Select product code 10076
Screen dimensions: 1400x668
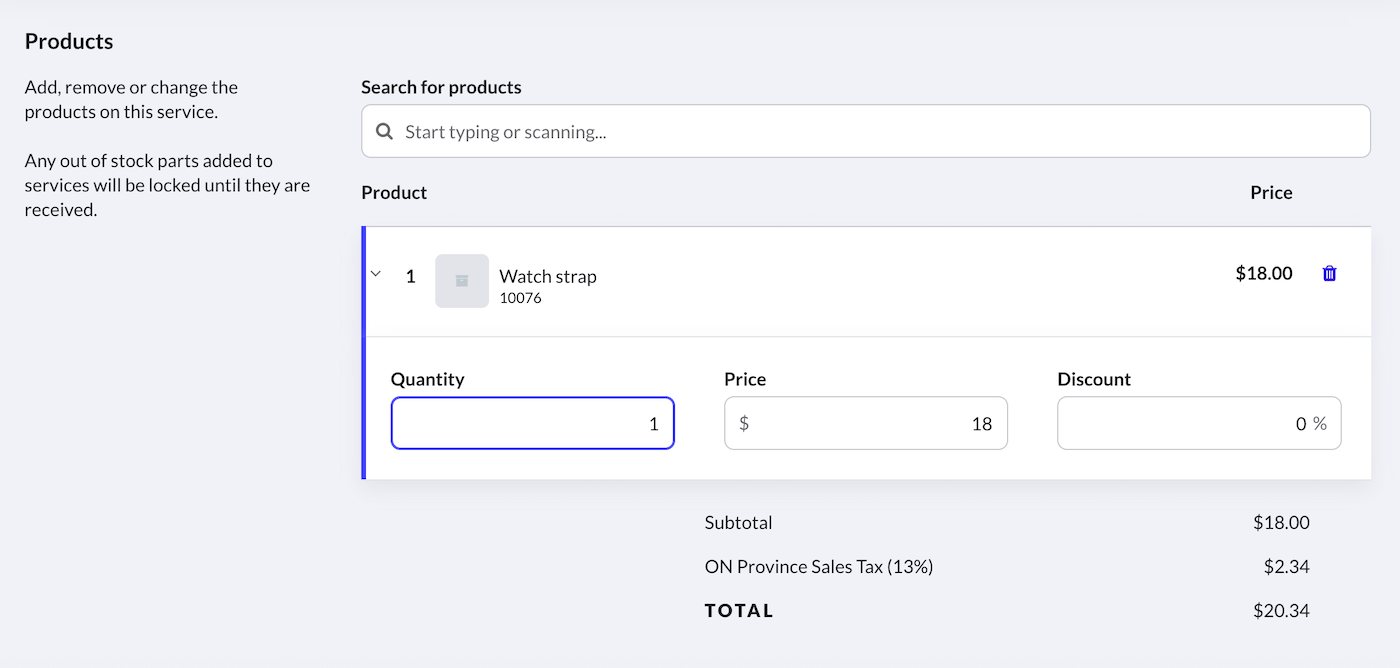(x=520, y=298)
